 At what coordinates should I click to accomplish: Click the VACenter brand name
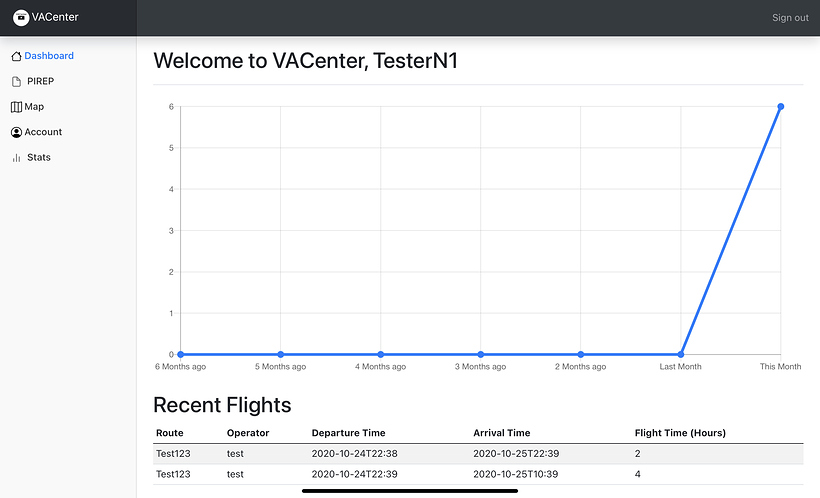click(56, 17)
